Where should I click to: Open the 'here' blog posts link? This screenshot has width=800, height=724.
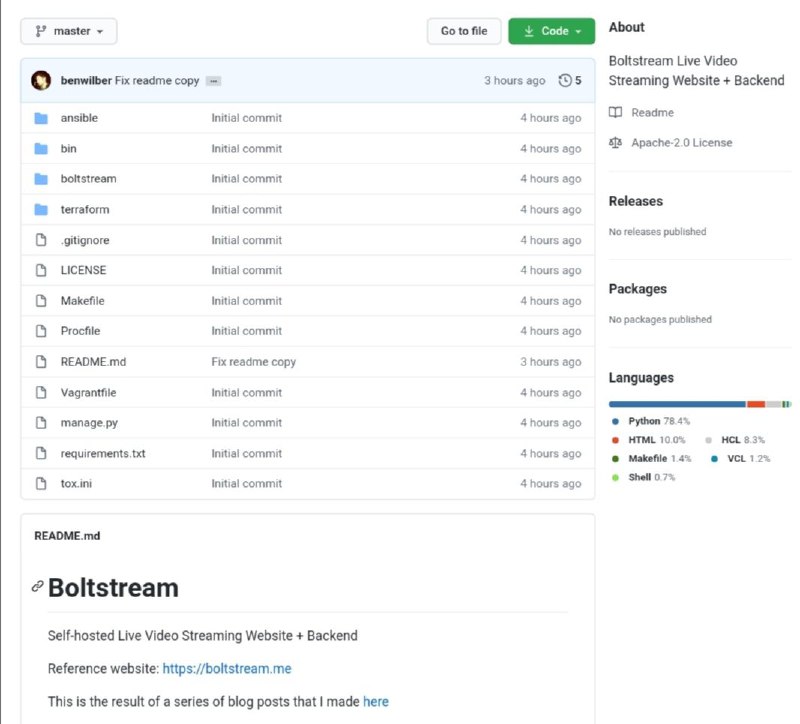tap(376, 702)
